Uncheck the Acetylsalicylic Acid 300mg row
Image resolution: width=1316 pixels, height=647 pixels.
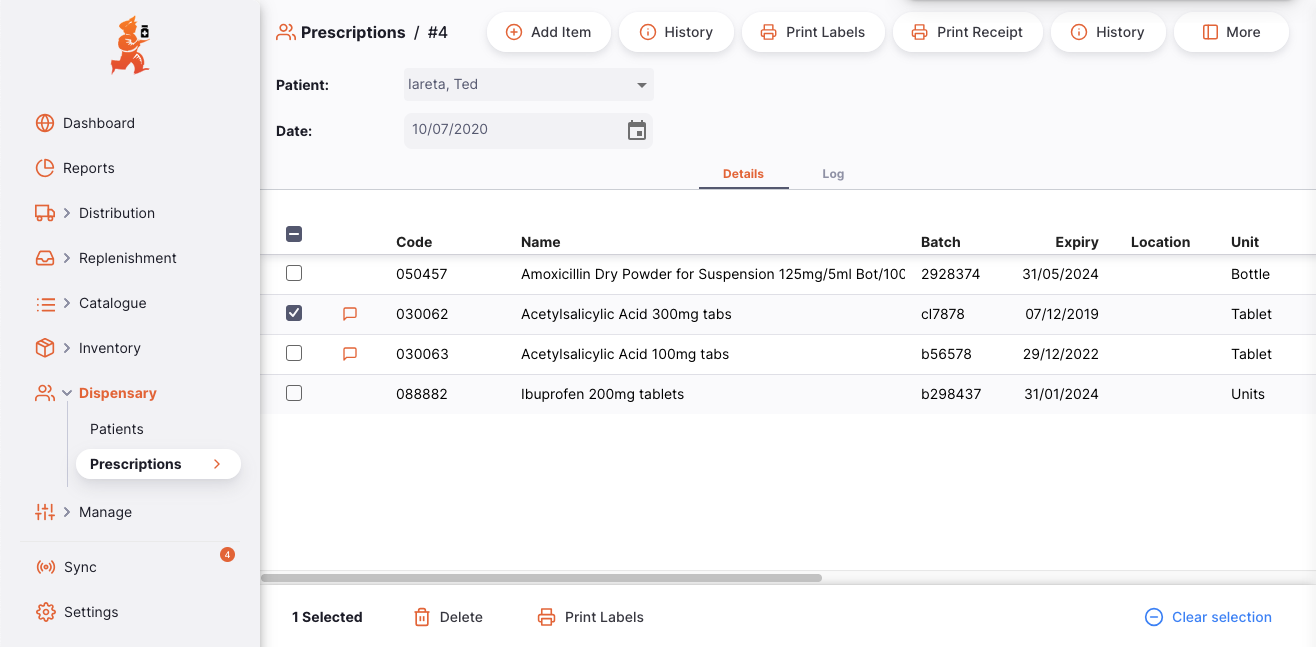(x=294, y=313)
